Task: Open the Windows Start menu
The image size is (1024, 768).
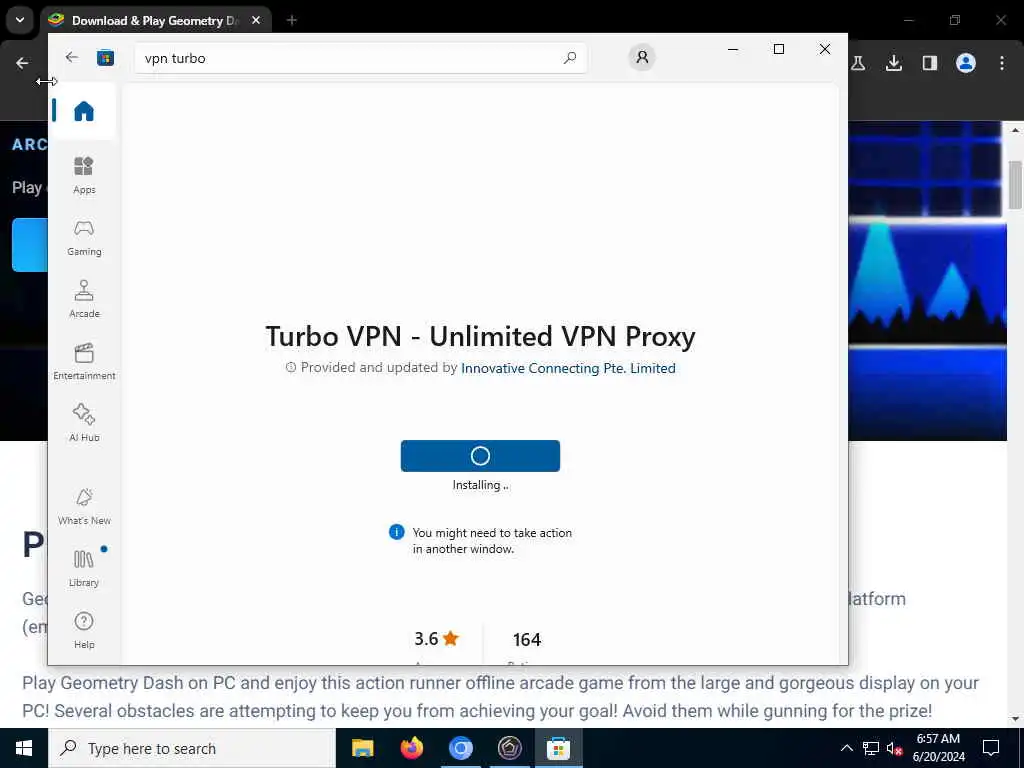Action: point(24,748)
